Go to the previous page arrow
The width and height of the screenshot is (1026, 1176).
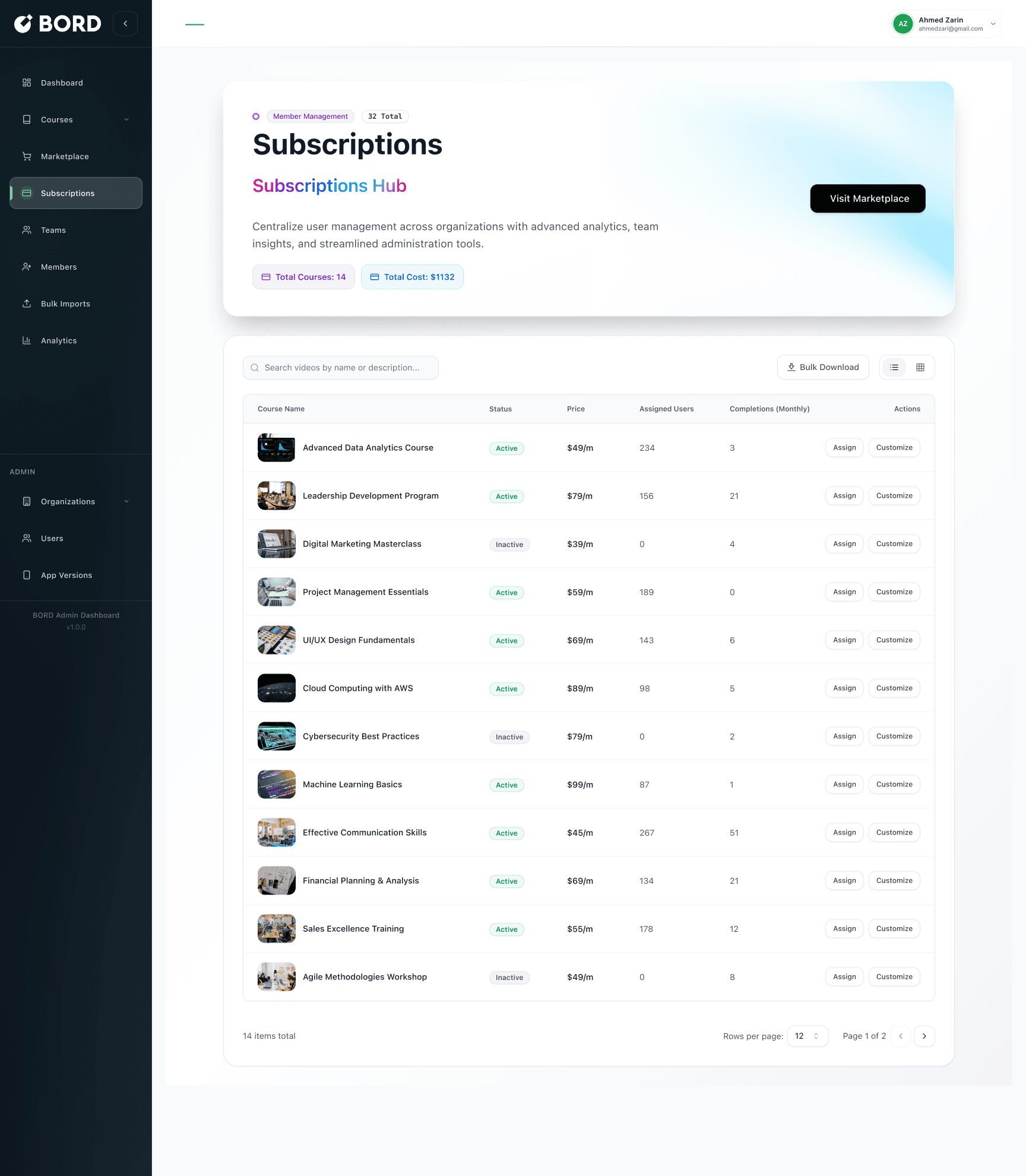pos(901,1036)
